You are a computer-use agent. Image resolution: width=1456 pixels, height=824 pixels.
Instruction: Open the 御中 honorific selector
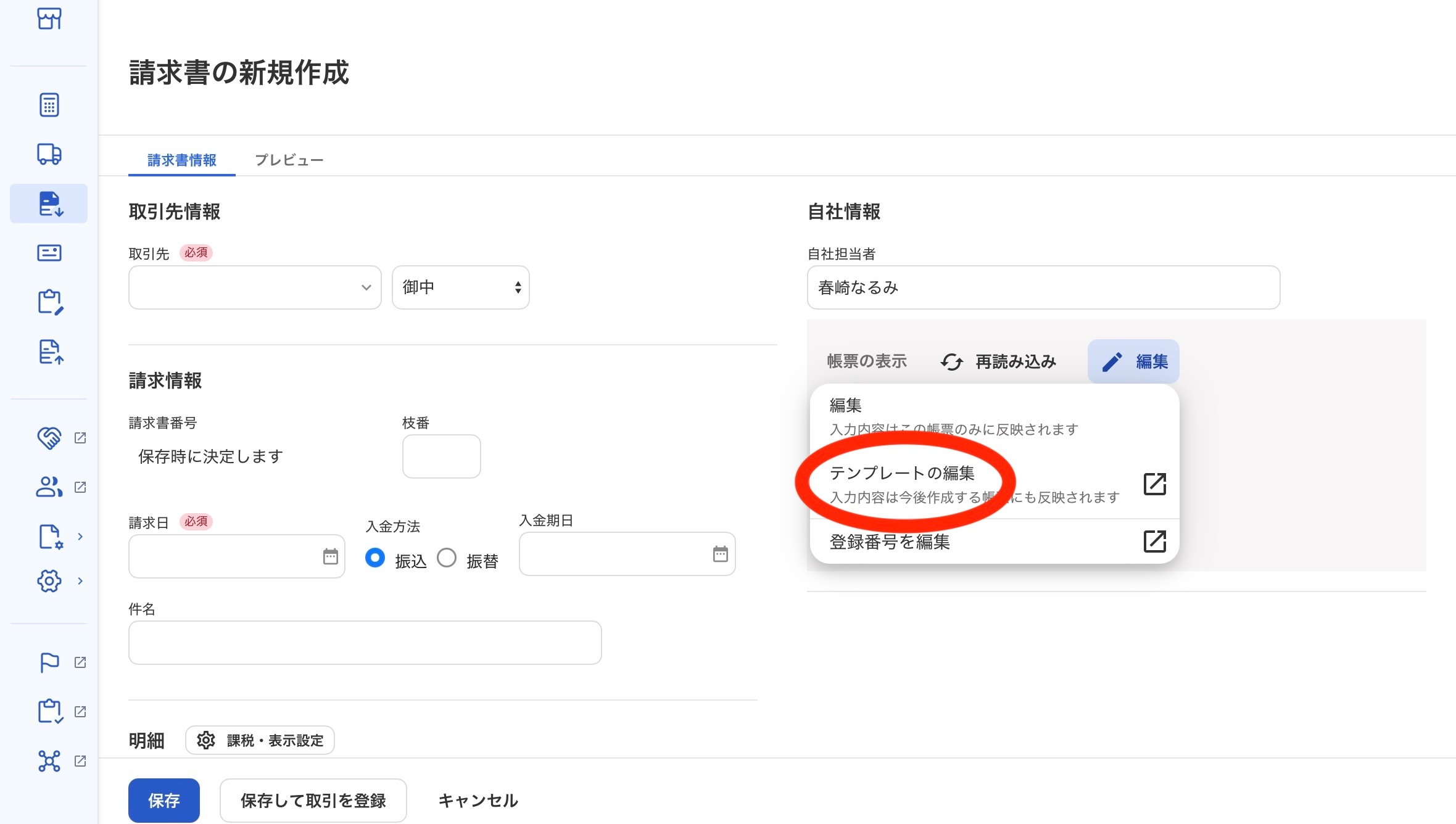[460, 287]
